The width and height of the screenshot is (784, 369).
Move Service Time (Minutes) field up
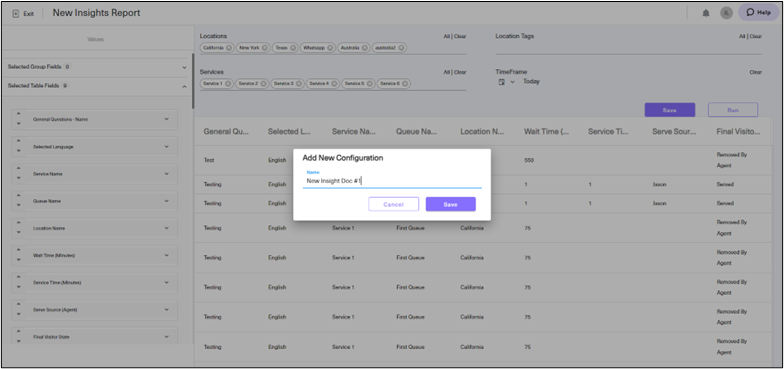point(19,278)
